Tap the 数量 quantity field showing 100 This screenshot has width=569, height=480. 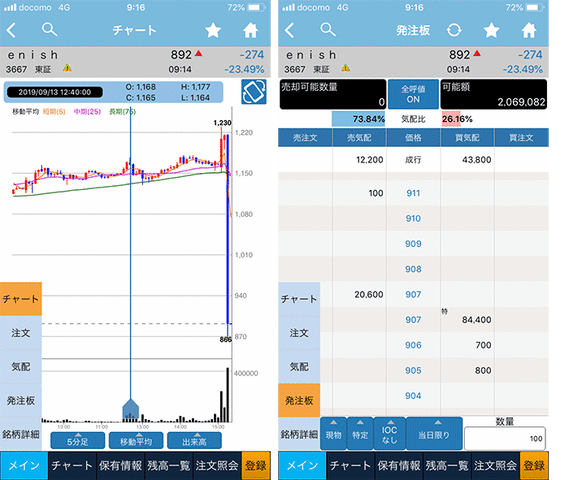[x=505, y=438]
